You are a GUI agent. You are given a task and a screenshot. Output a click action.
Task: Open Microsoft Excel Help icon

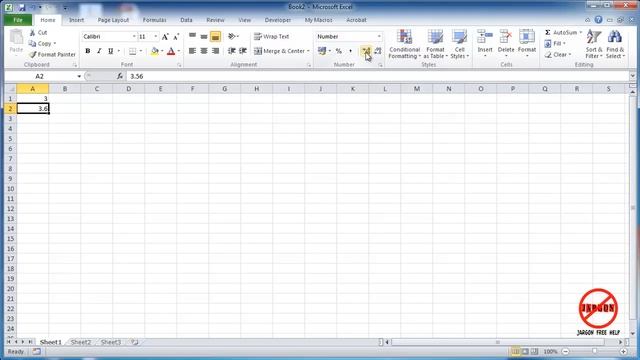598,20
